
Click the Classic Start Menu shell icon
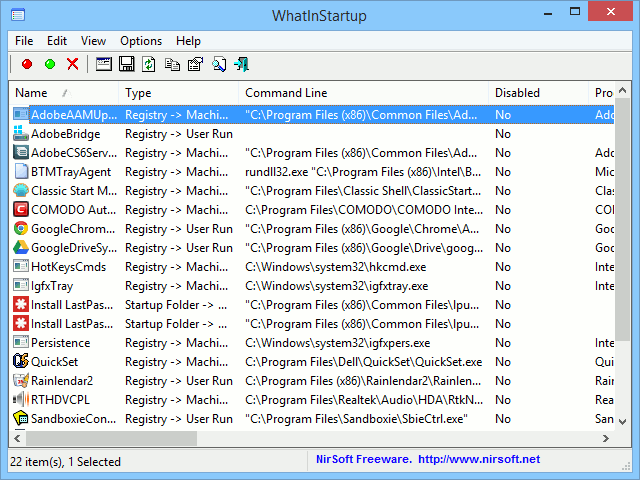coord(21,190)
